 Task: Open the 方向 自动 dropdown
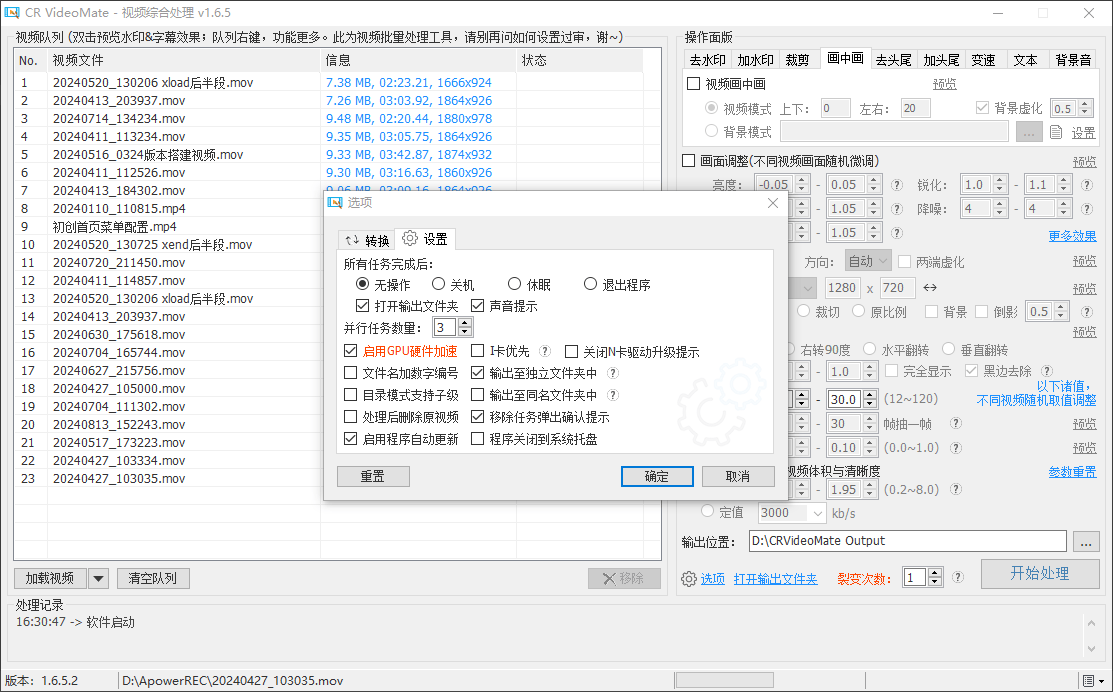pos(866,261)
